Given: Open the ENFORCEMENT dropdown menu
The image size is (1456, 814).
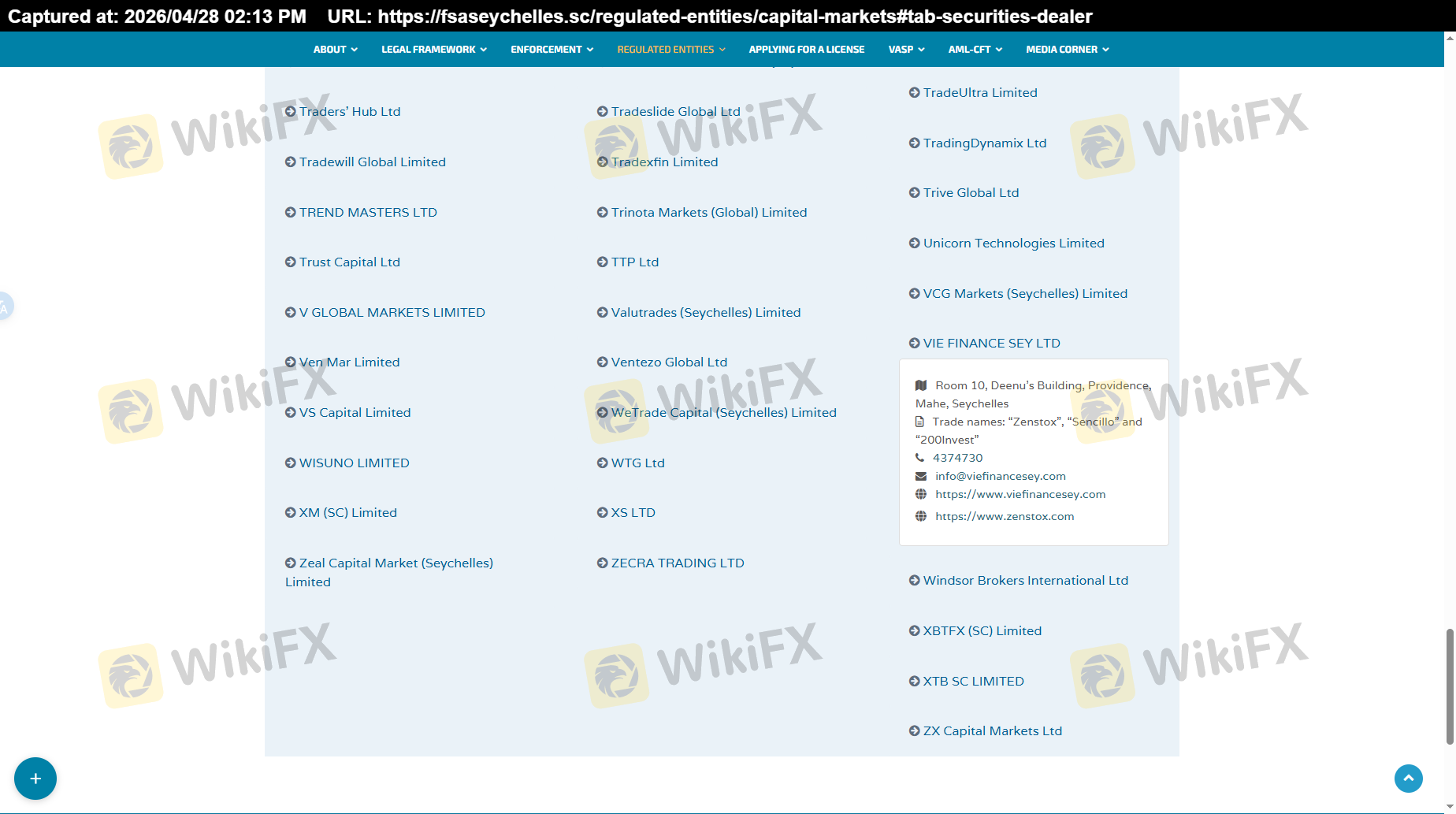Looking at the screenshot, I should (x=552, y=50).
